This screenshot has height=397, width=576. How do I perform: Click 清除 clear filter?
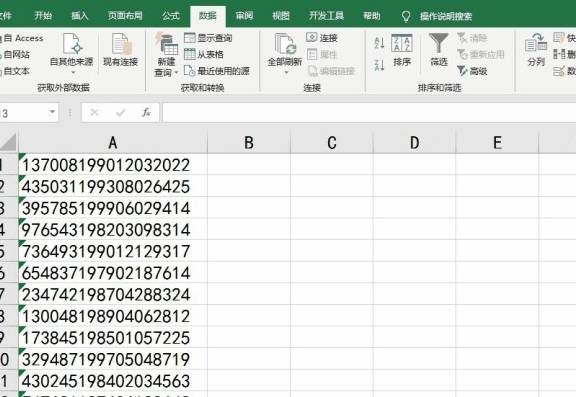click(x=472, y=38)
